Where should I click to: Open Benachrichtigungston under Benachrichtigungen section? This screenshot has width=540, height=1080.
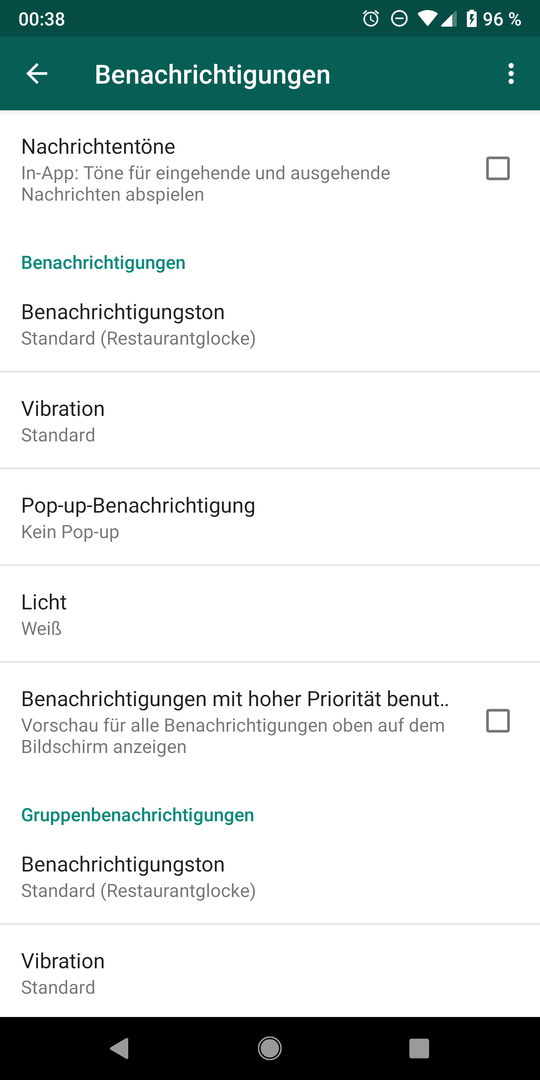[270, 324]
